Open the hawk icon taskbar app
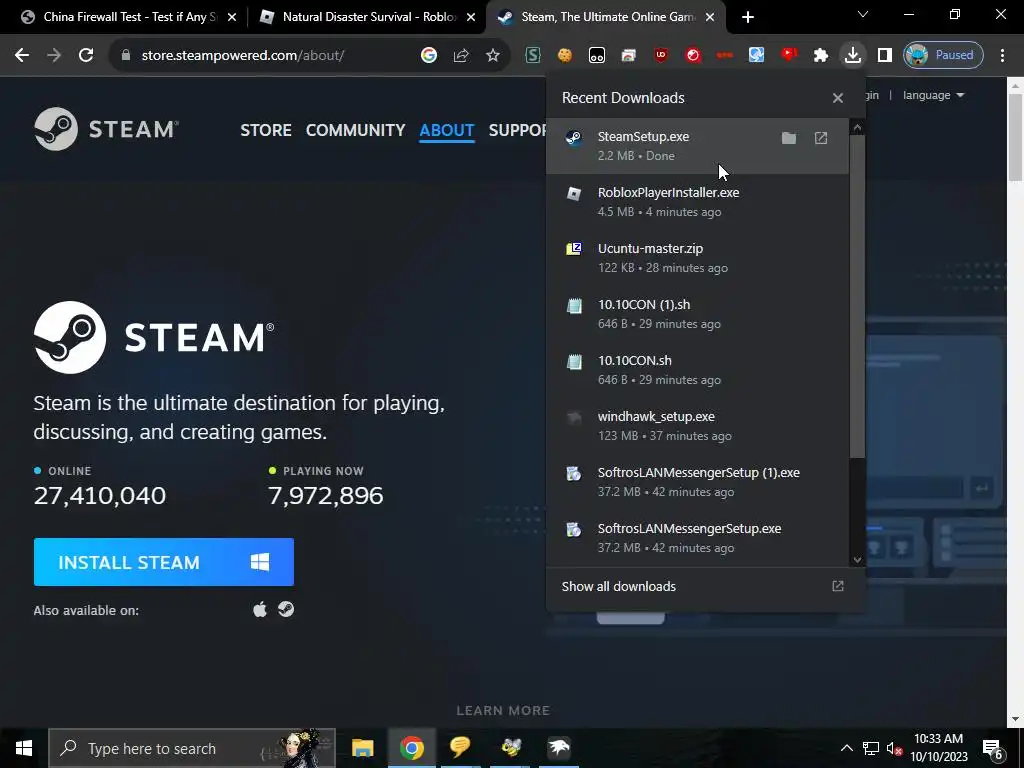The image size is (1024, 768). [x=559, y=748]
